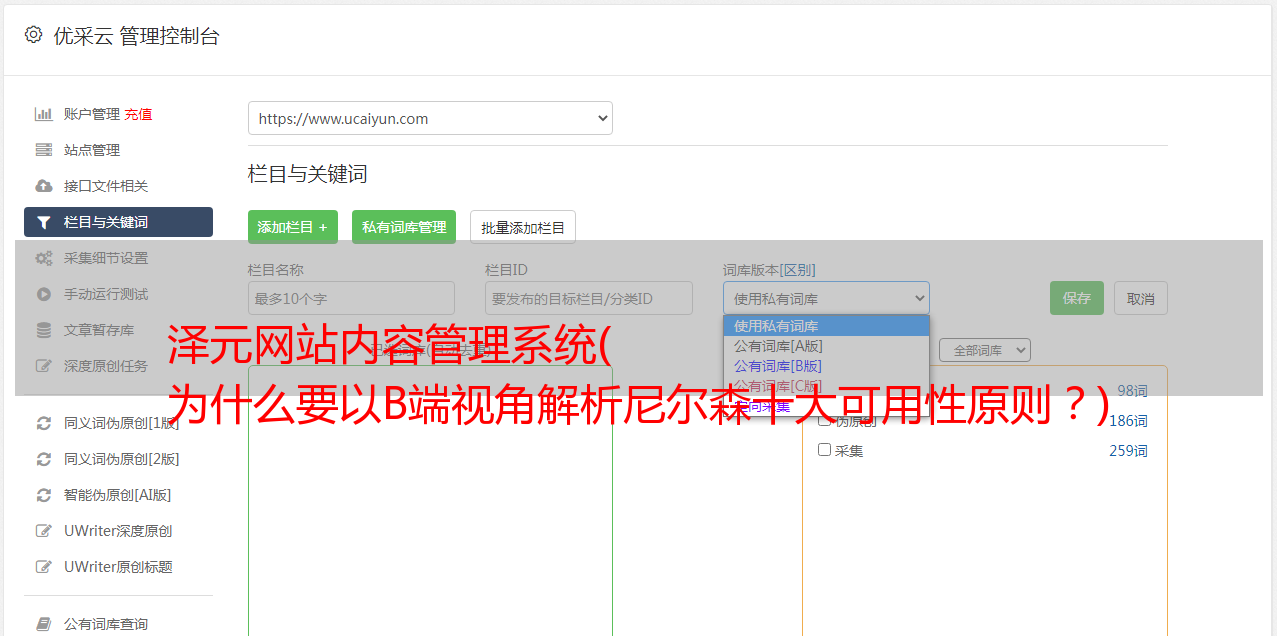Click the 批量添加栏目 button

click(x=523, y=227)
